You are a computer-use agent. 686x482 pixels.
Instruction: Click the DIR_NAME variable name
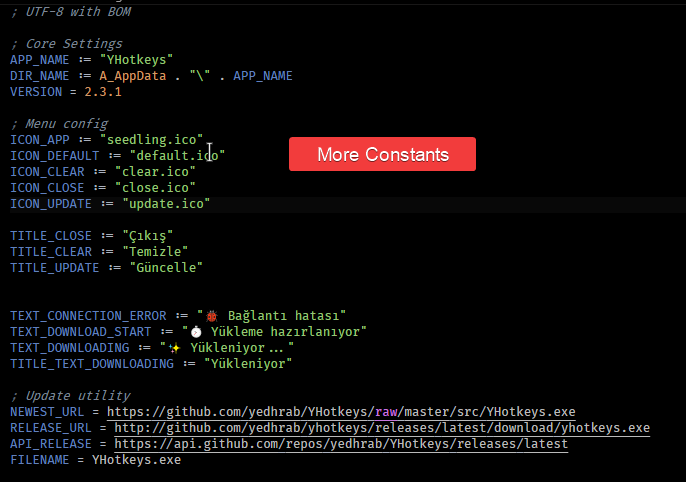point(40,76)
